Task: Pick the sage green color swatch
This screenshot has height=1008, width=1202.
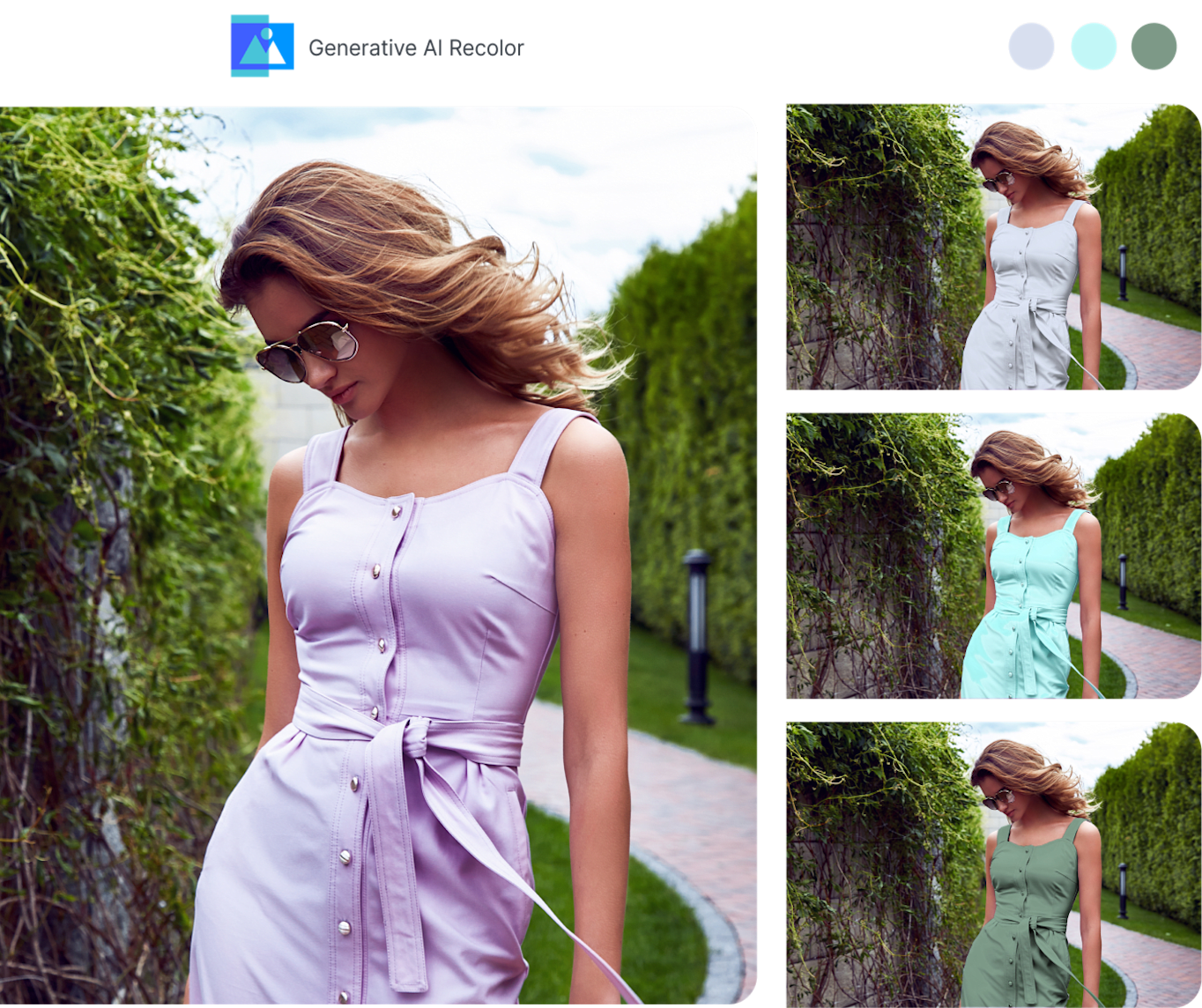Action: (x=1154, y=47)
